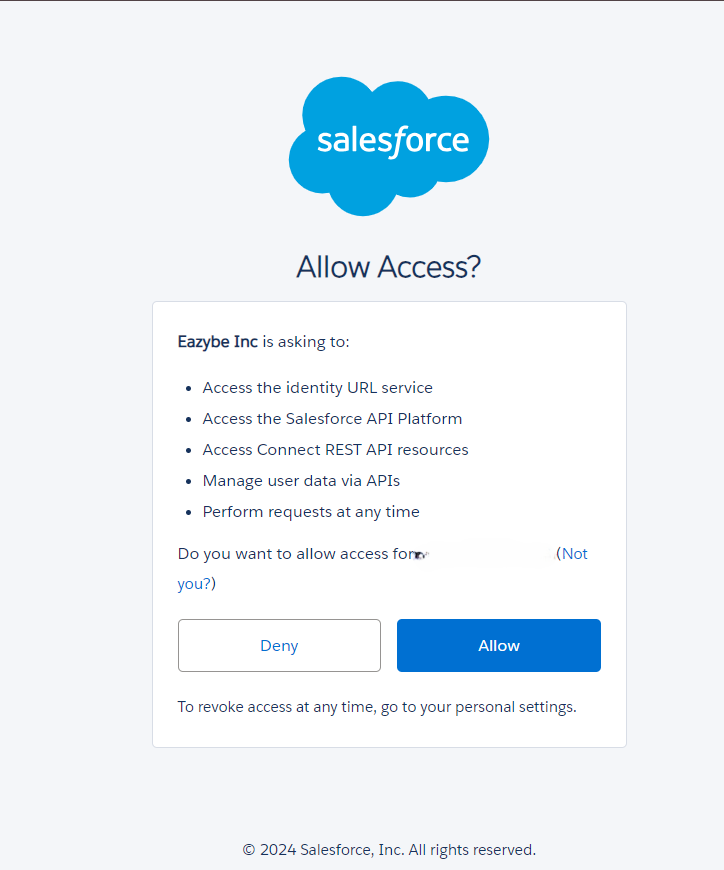The width and height of the screenshot is (724, 870).
Task: Click the bullet beside Perform requests
Action: 188,511
